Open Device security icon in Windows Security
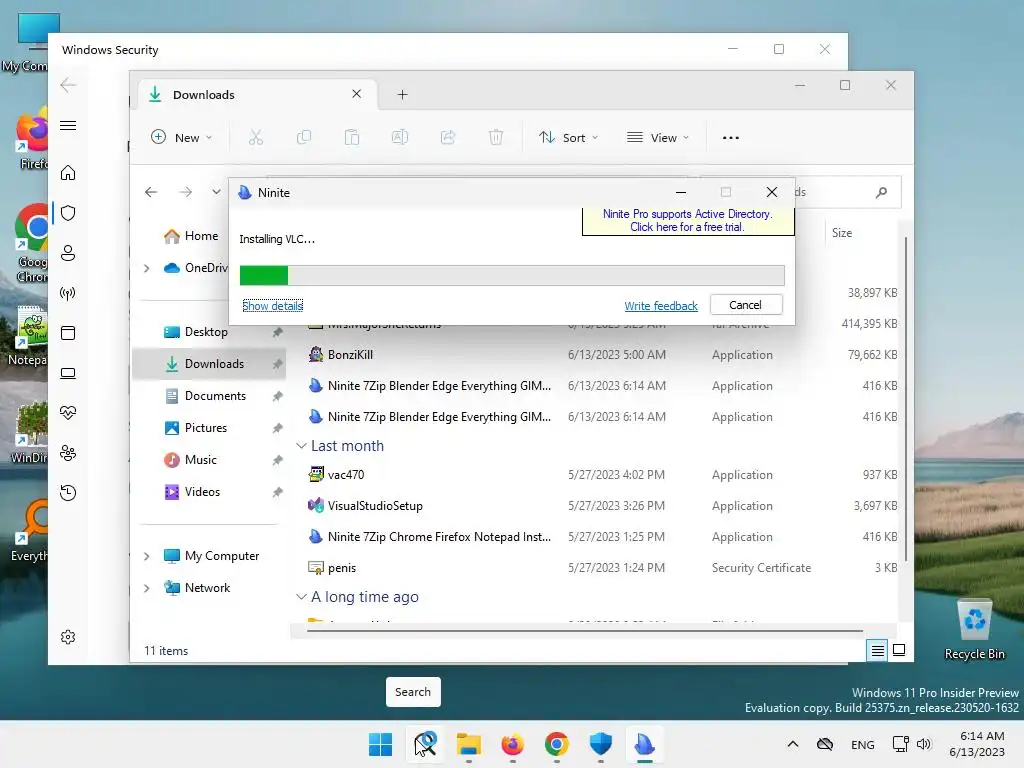The height and width of the screenshot is (768, 1024). click(68, 373)
